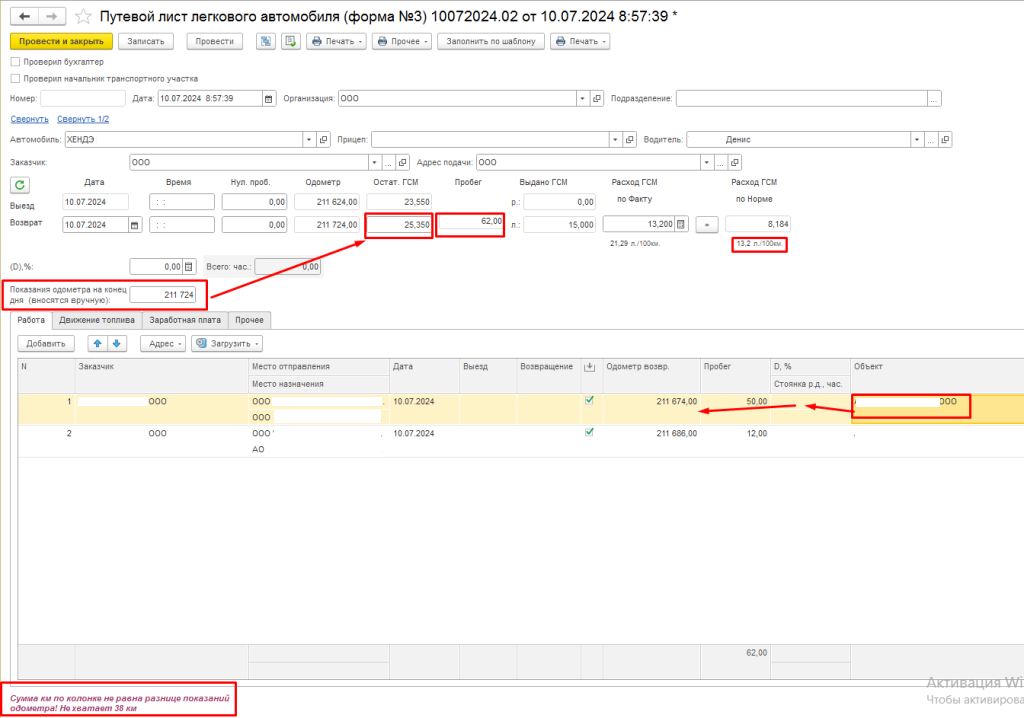Open the Адрес dropdown above the table
The image size is (1024, 718).
point(163,344)
